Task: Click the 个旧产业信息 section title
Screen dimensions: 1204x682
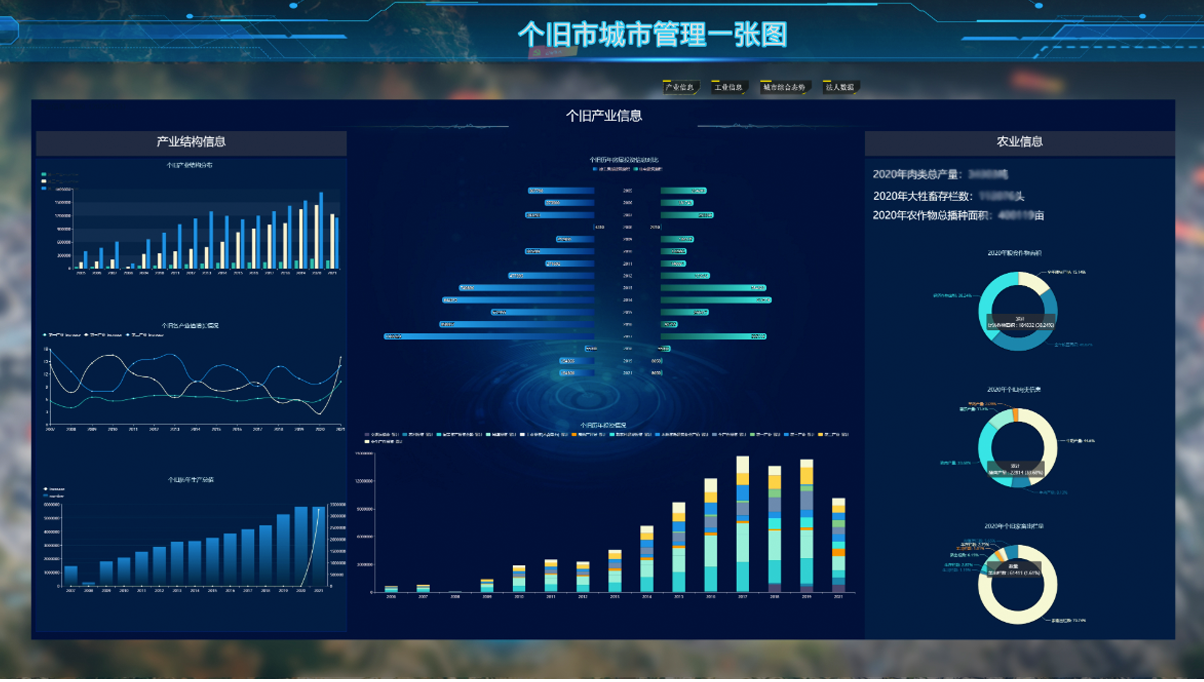Action: click(603, 116)
